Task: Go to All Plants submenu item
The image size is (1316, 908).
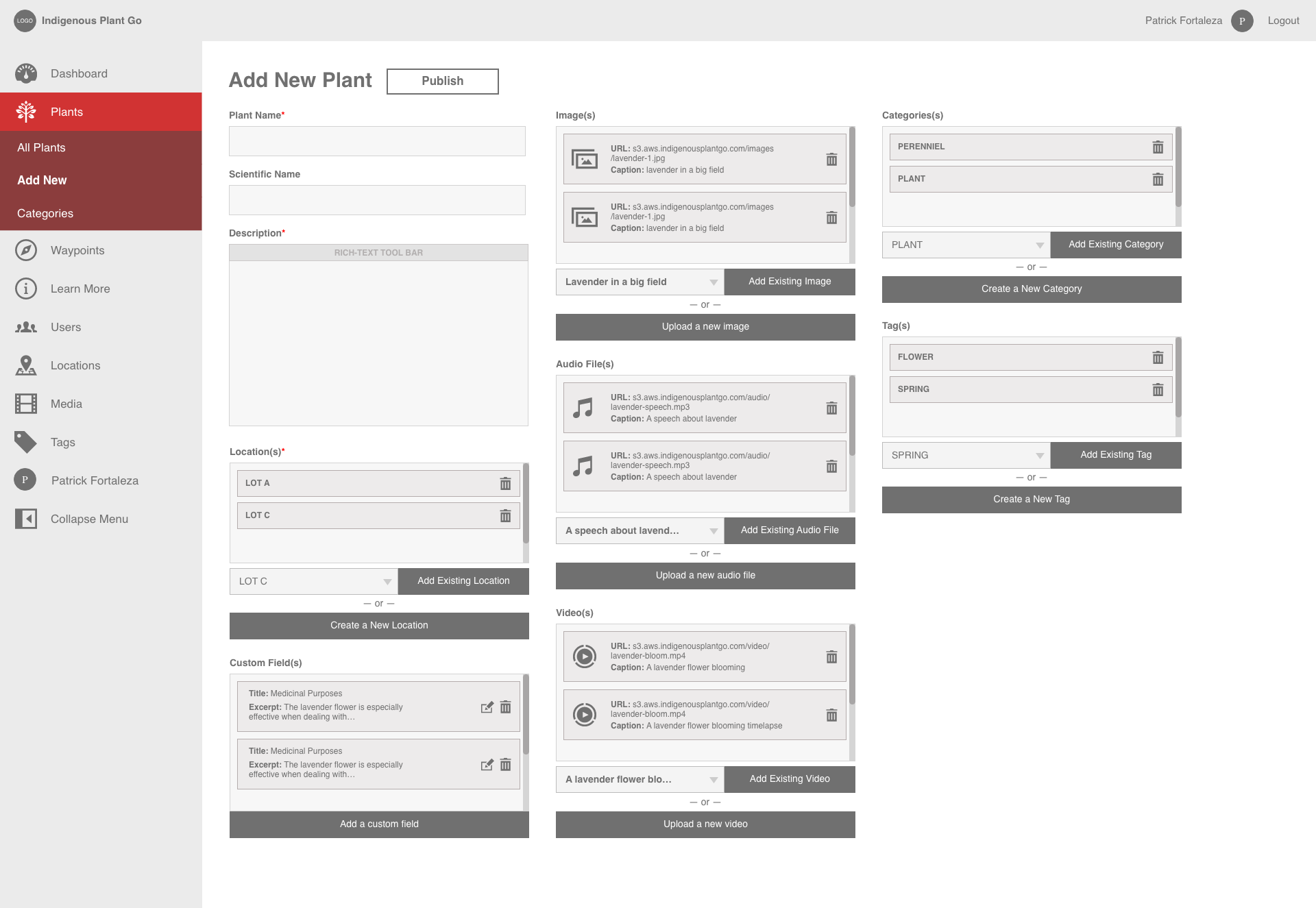Action: coord(41,147)
